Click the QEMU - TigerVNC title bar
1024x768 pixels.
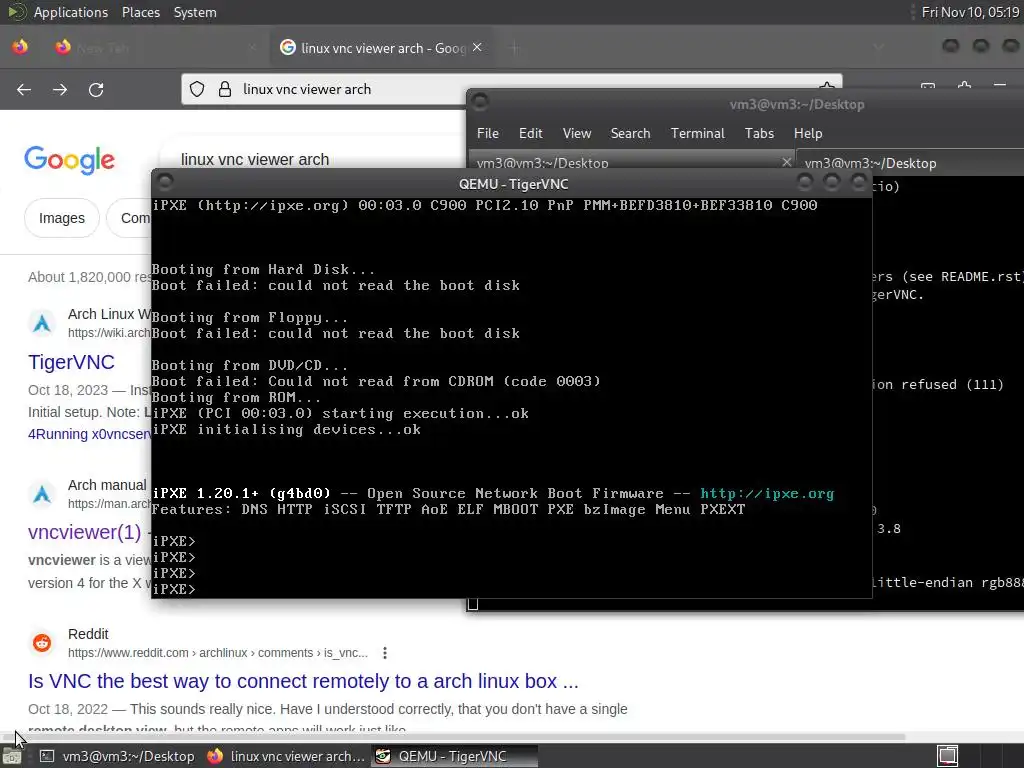[x=513, y=184]
